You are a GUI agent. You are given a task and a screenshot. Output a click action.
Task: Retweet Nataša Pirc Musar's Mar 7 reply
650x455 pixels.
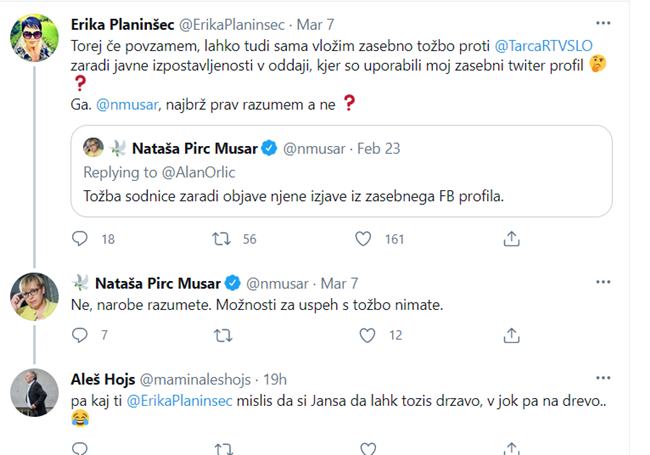[224, 336]
